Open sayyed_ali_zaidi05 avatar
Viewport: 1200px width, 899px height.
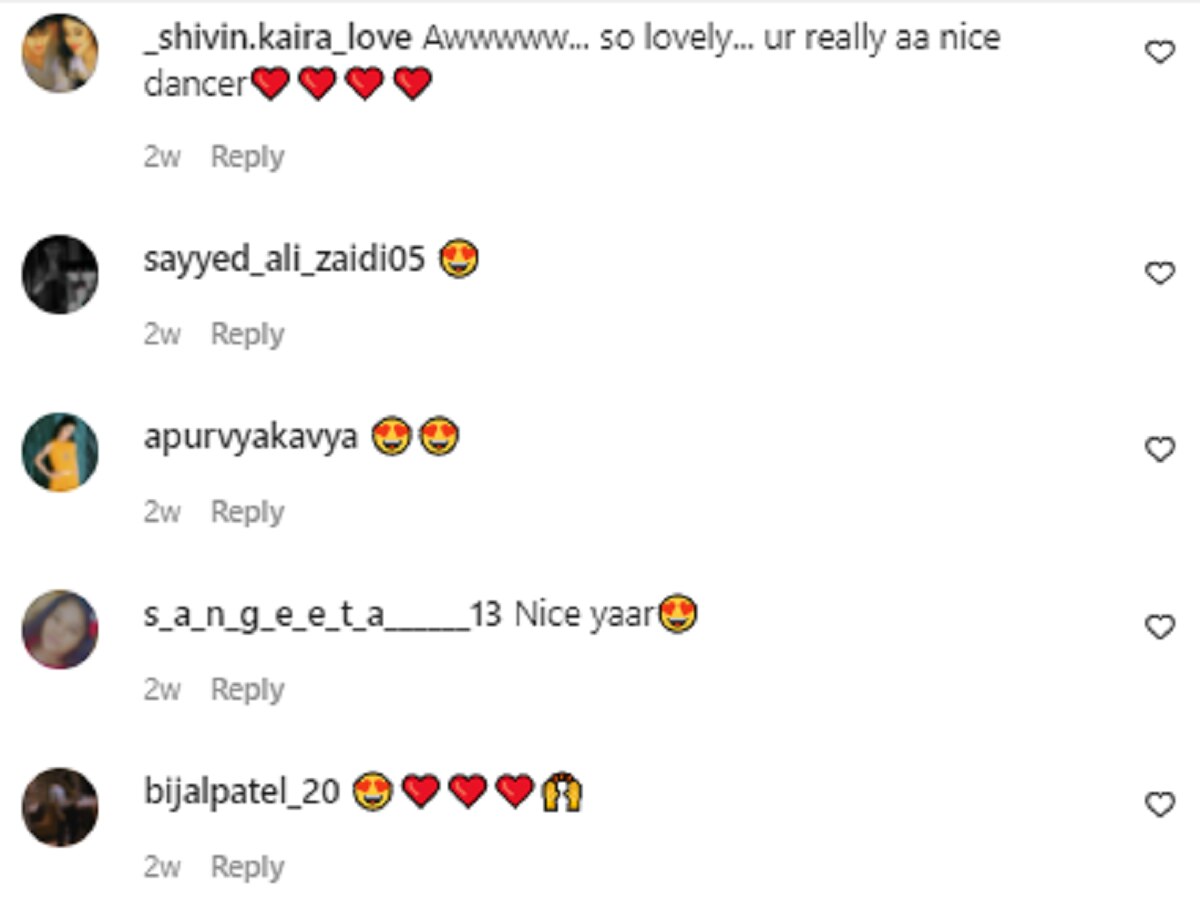point(60,274)
